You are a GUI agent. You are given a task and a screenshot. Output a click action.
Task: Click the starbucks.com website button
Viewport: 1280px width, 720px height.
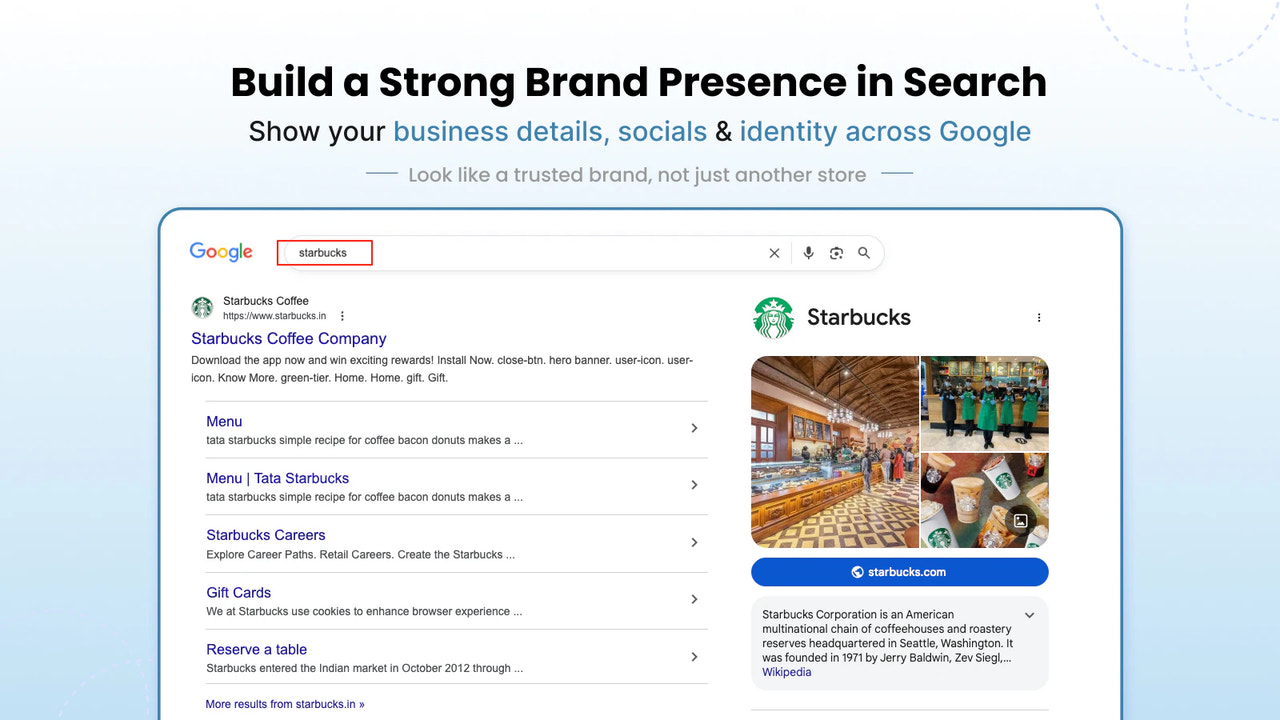pos(900,572)
